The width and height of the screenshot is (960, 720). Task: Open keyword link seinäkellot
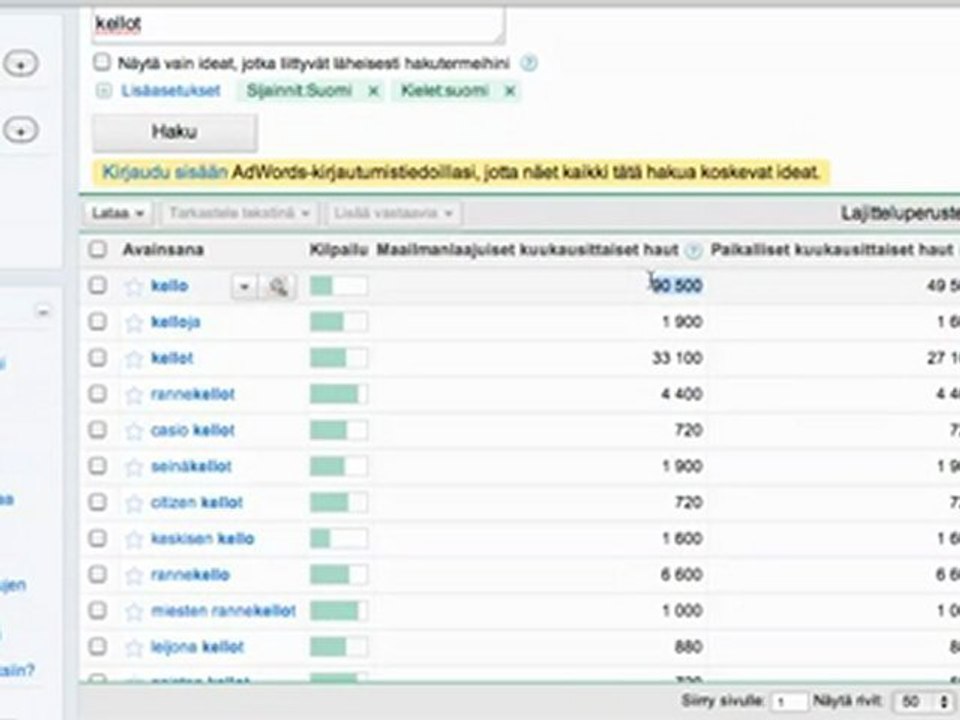[x=191, y=467]
